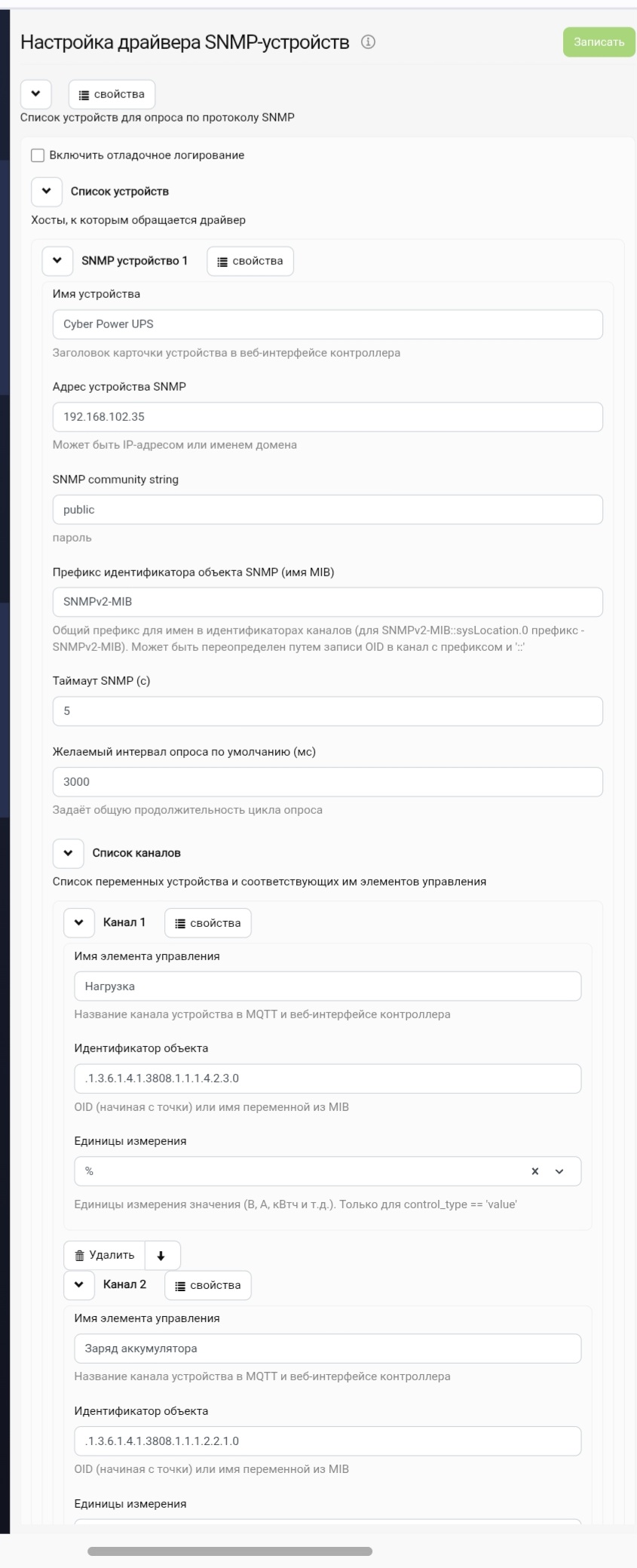Collapse the Канал 2 block
Image resolution: width=637 pixels, height=1568 pixels.
(79, 1285)
